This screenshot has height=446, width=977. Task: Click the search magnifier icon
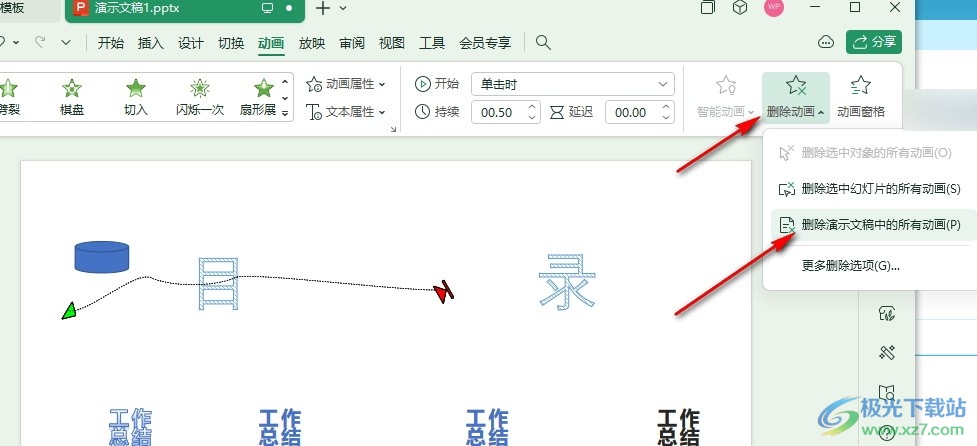543,42
